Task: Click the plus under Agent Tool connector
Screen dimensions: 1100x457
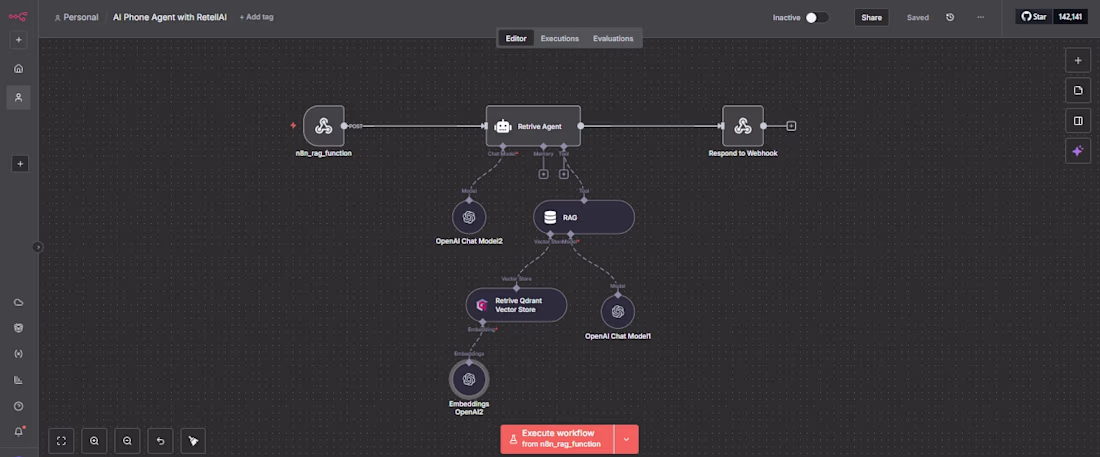Action: point(563,174)
